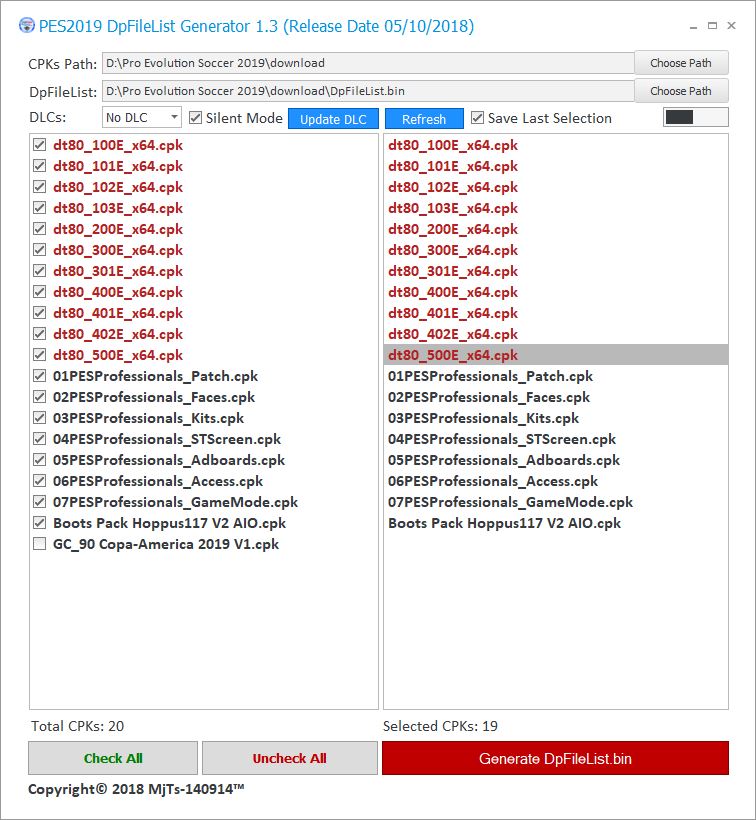Click the CPKs Path input field
Screen dimensions: 756x820
(x=368, y=63)
